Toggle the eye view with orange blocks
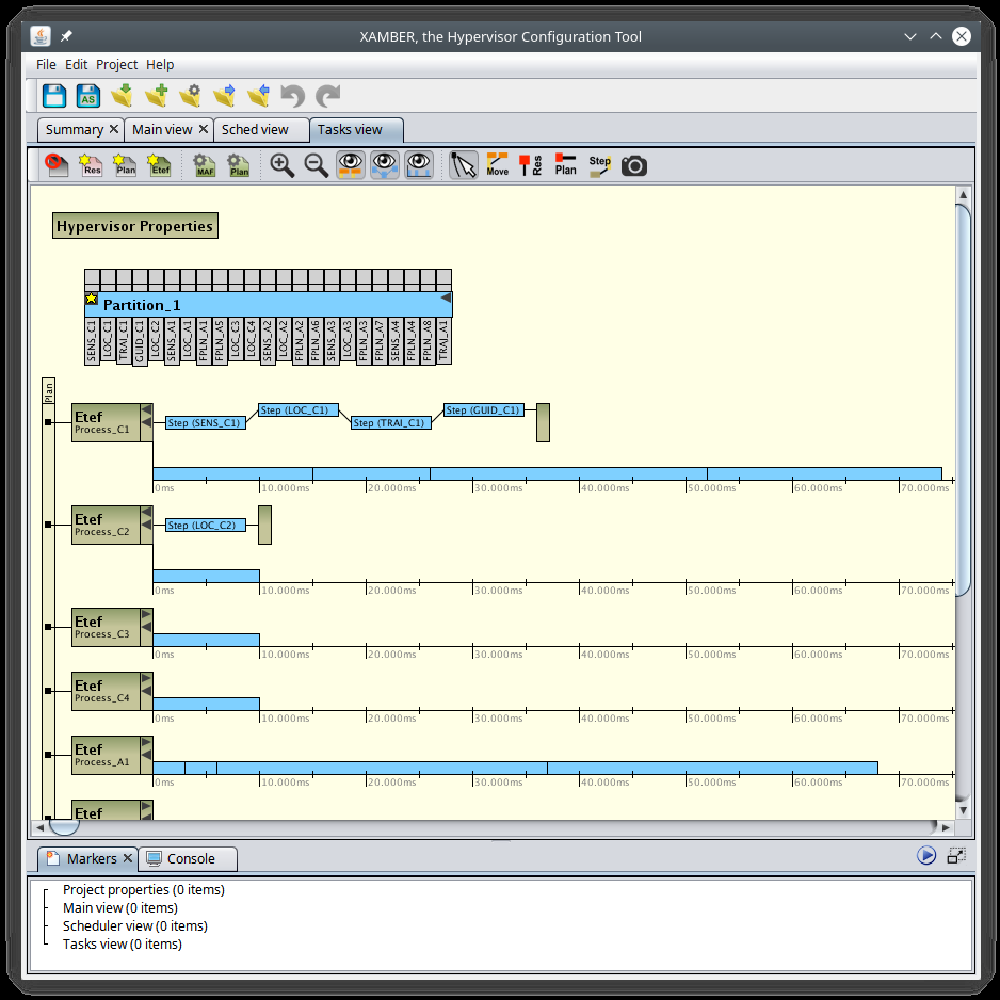 [351, 165]
